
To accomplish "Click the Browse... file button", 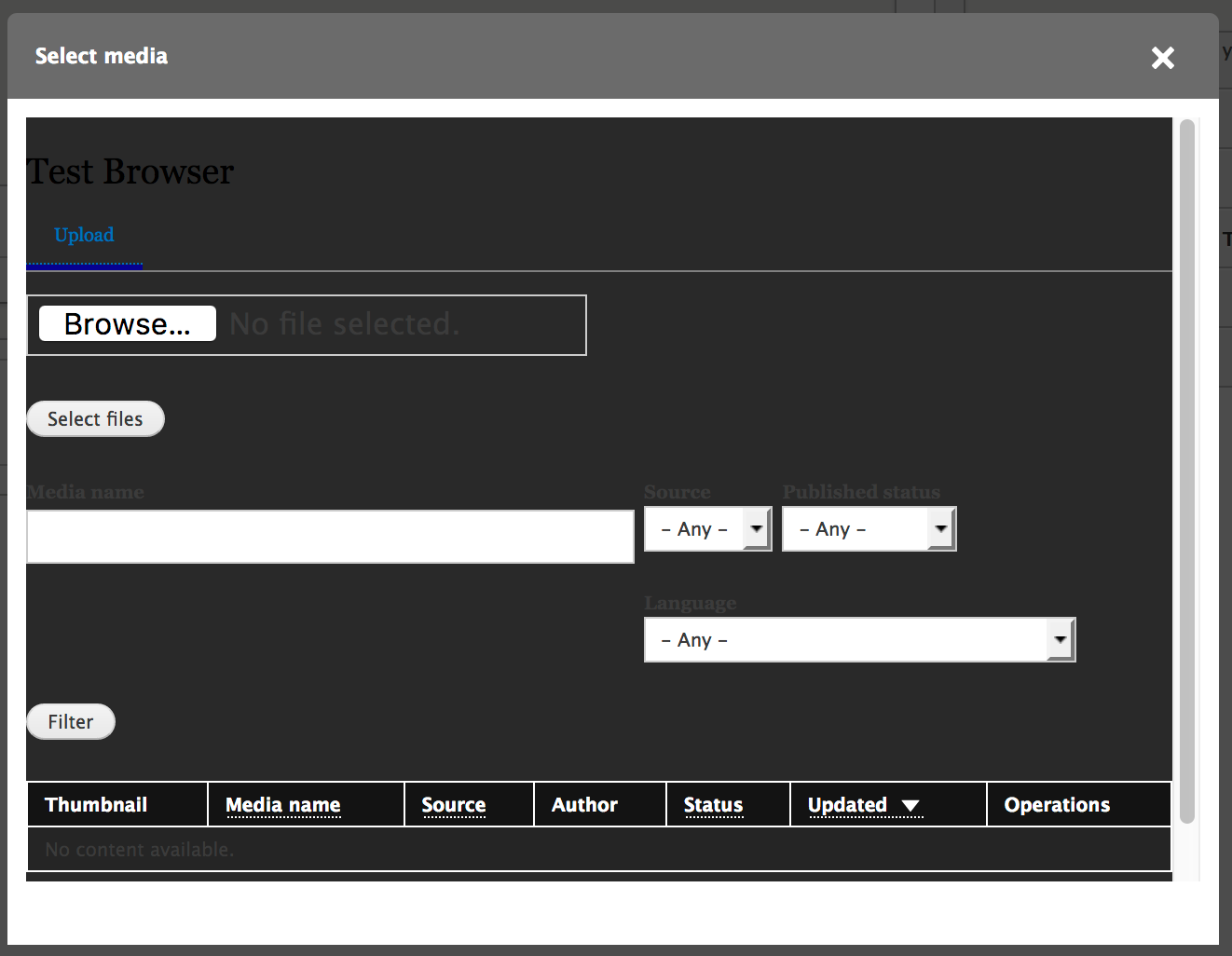I will tap(128, 324).
